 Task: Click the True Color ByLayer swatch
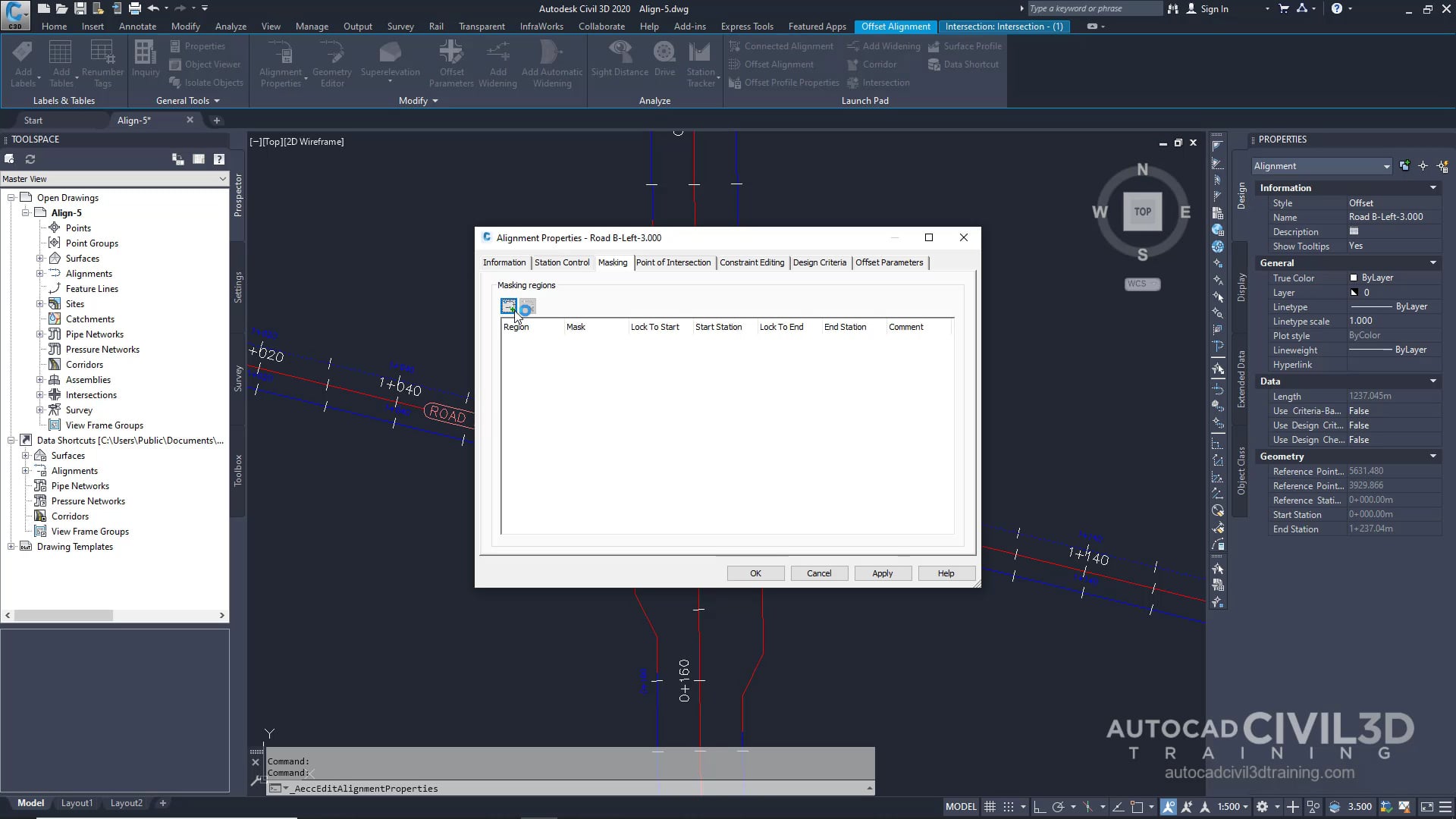[x=1354, y=278]
